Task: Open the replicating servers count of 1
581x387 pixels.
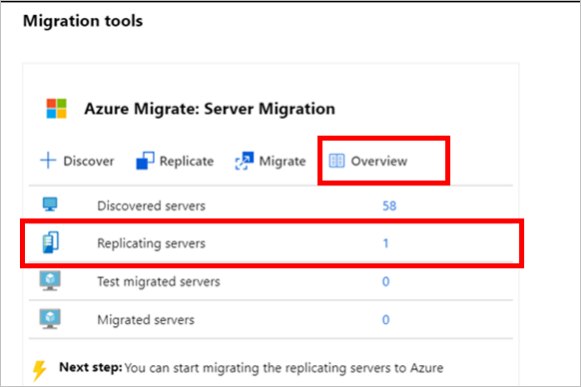Action: (x=386, y=243)
